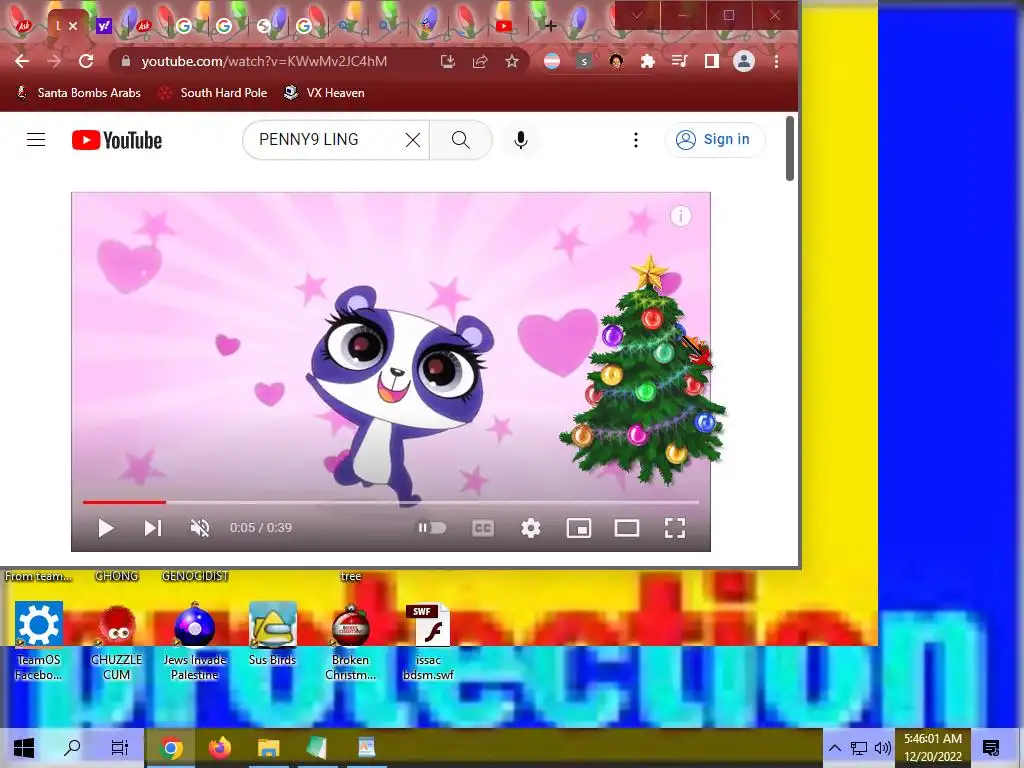Show video info card icon
The height and width of the screenshot is (768, 1024).
680,216
